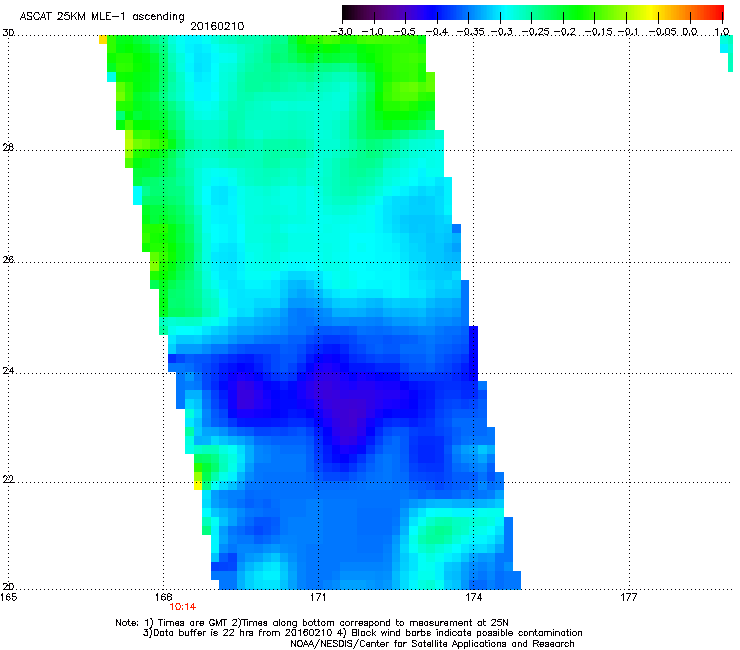The image size is (740, 650).
Task: Click the latitude axis label 24
Action: coord(8,371)
